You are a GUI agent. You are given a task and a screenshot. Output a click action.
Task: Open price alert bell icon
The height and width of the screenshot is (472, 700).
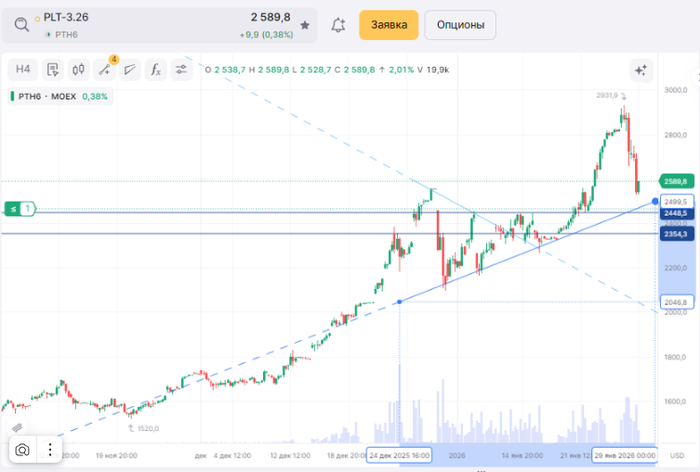tap(338, 25)
